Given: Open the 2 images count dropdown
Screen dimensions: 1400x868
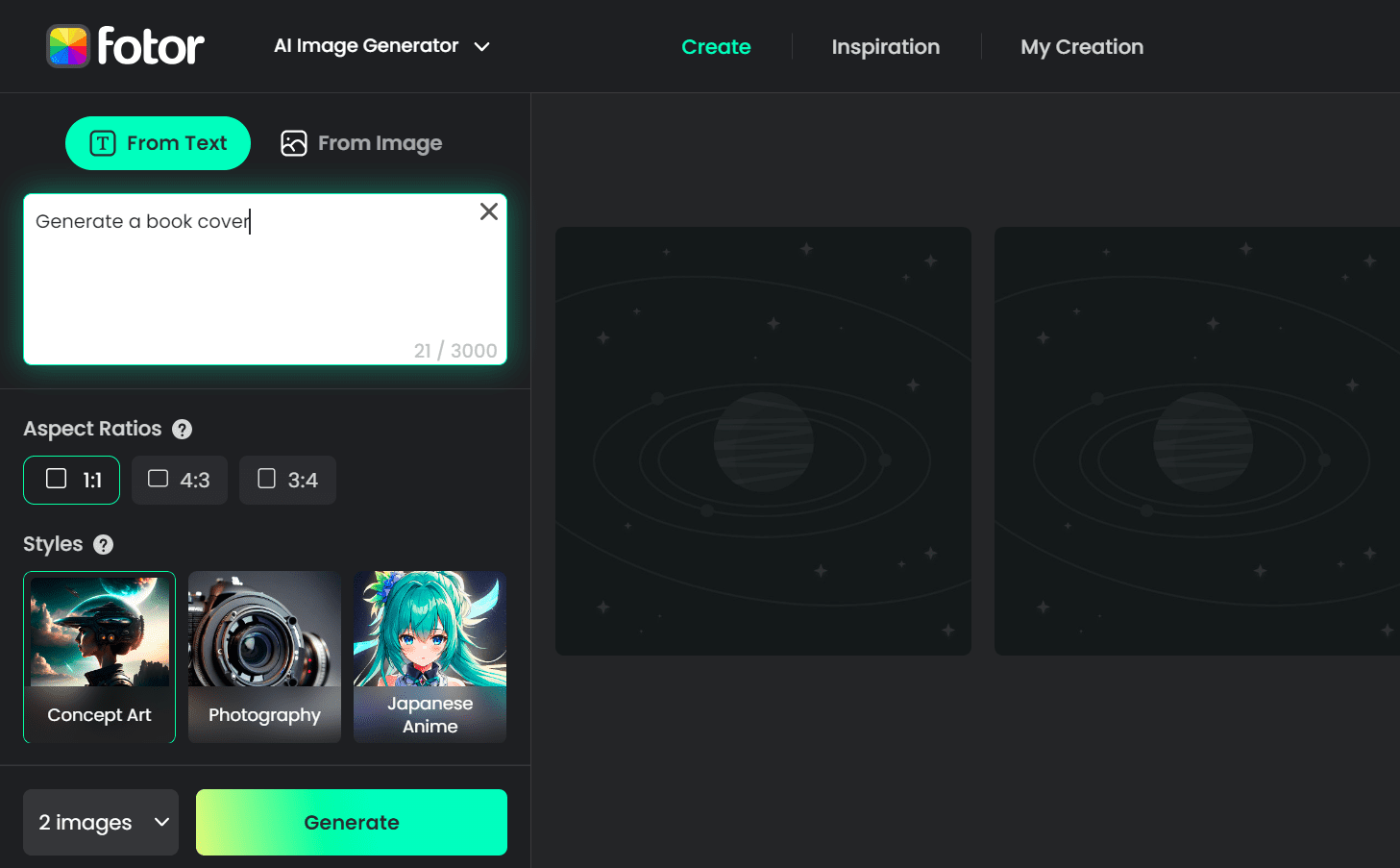Looking at the screenshot, I should [x=101, y=822].
